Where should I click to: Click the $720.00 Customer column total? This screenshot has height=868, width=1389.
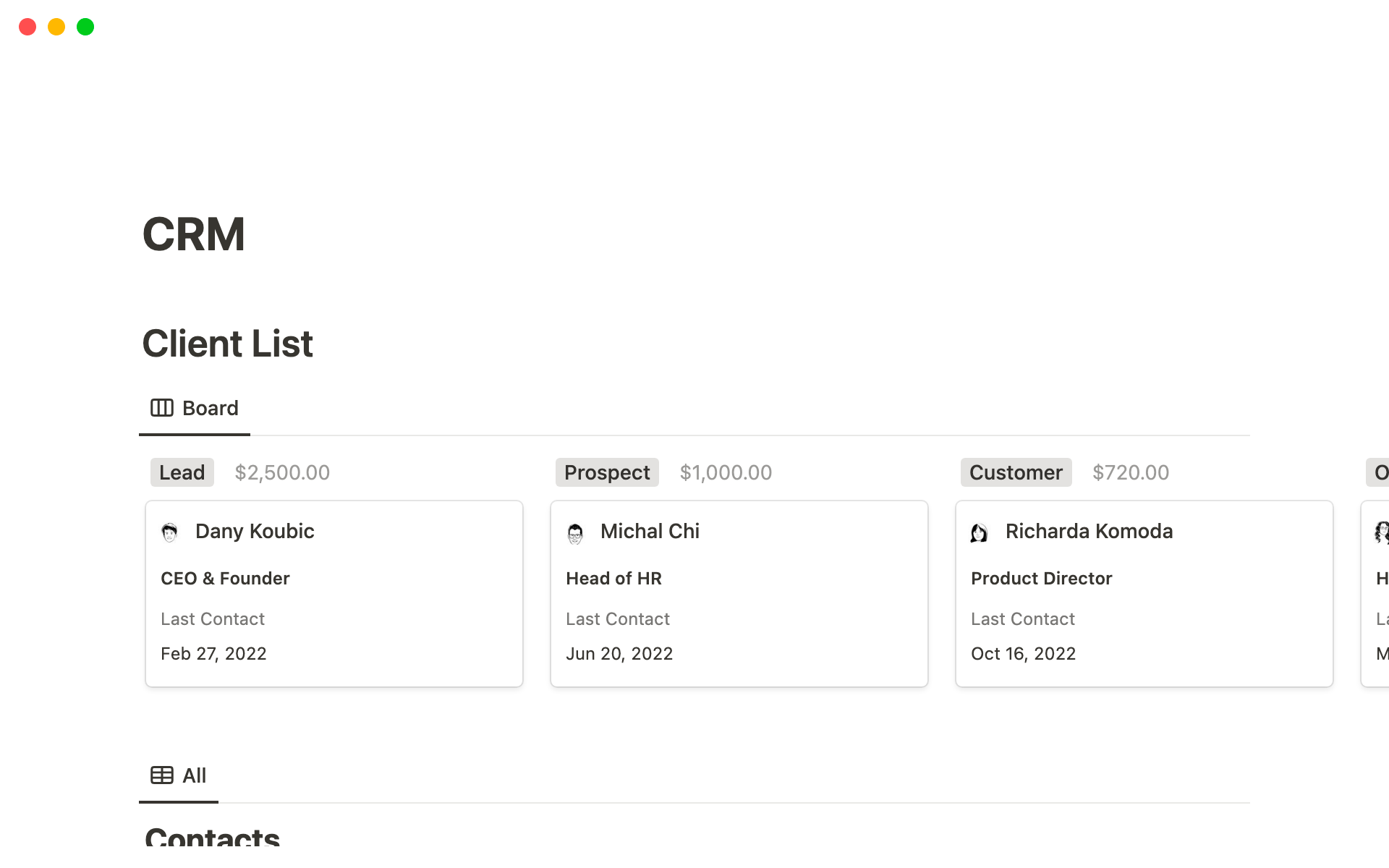pyautogui.click(x=1131, y=472)
